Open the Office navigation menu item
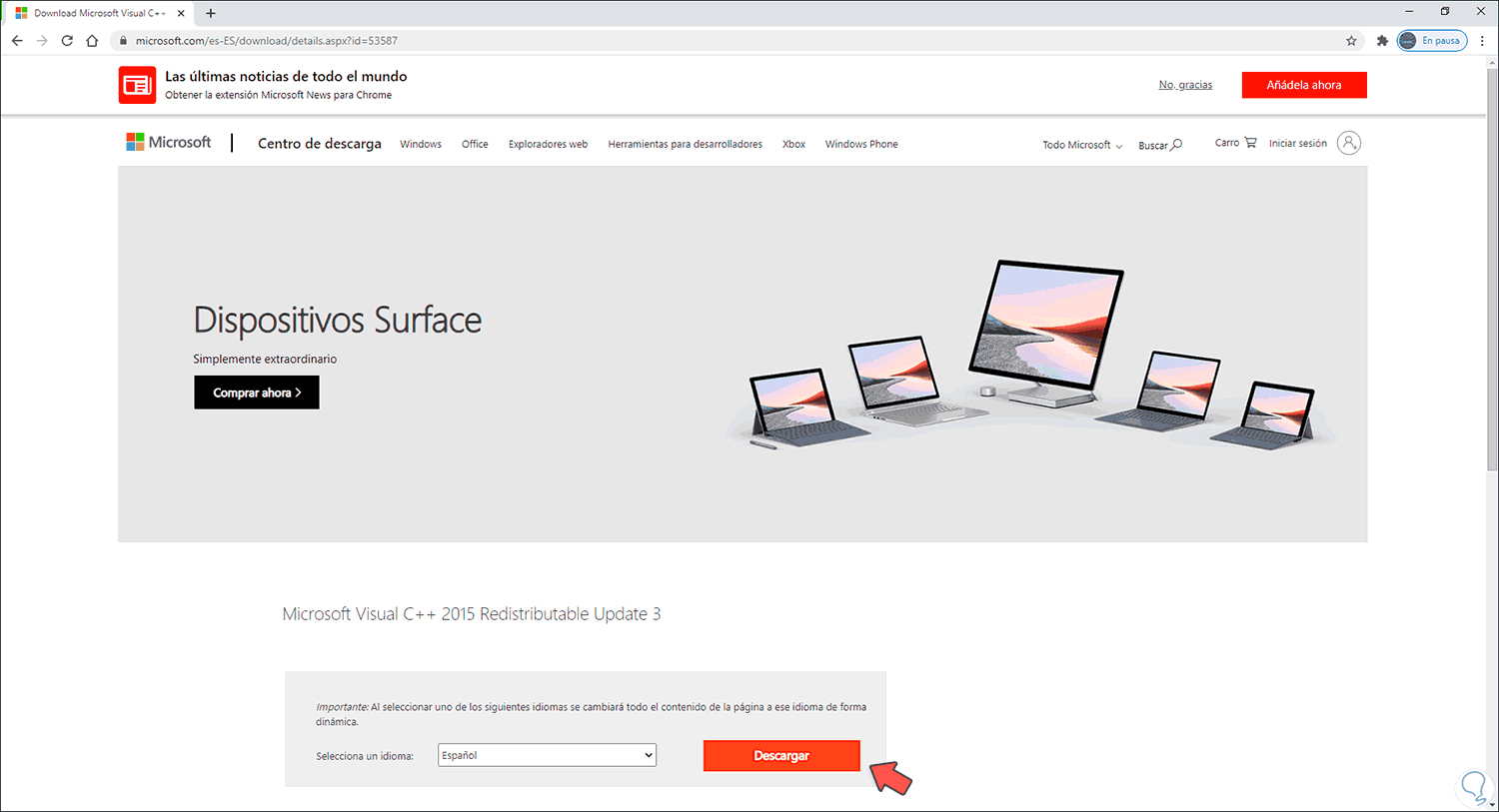This screenshot has height=812, width=1499. [x=475, y=144]
